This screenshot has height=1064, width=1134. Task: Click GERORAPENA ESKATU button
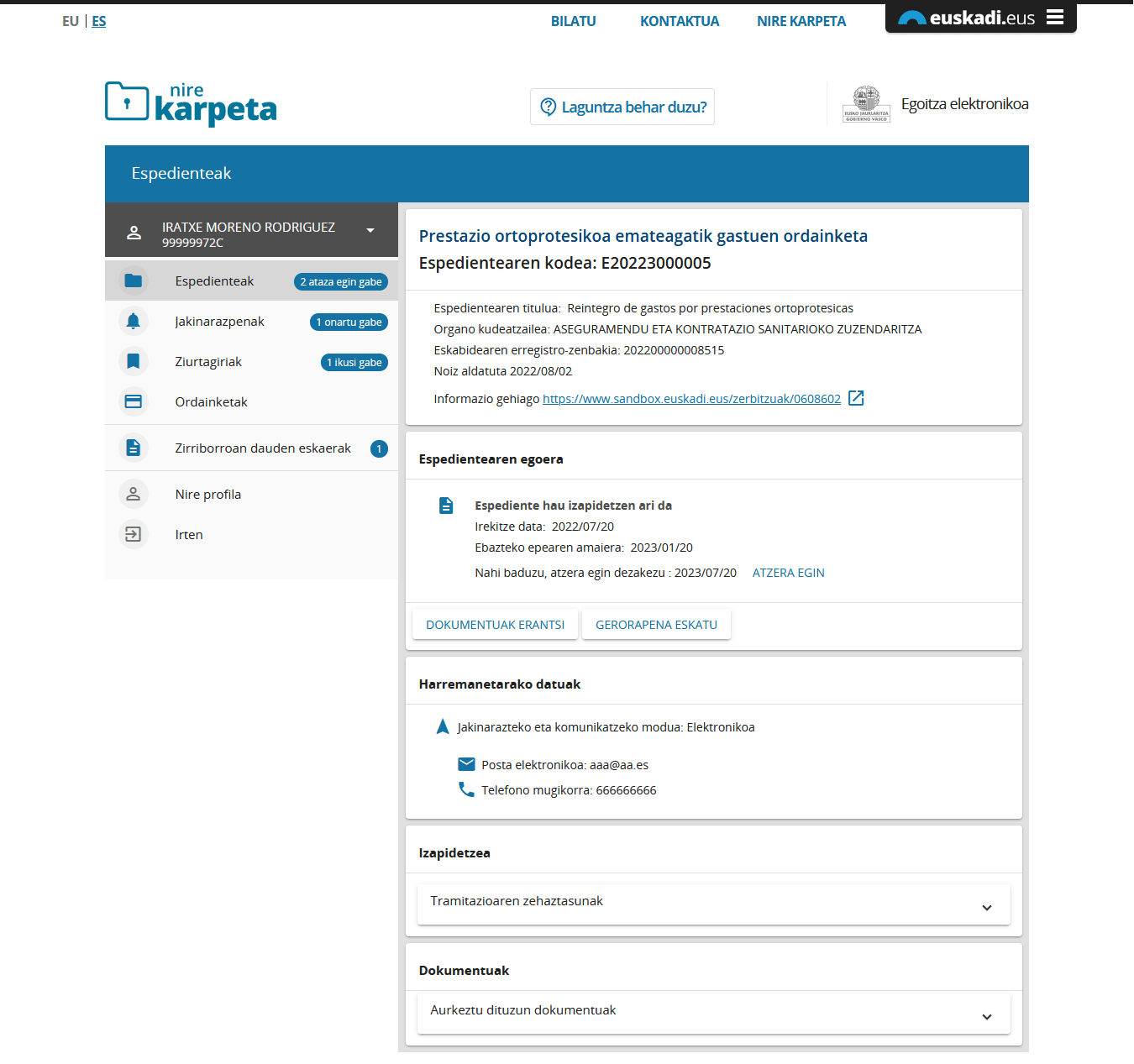click(656, 624)
